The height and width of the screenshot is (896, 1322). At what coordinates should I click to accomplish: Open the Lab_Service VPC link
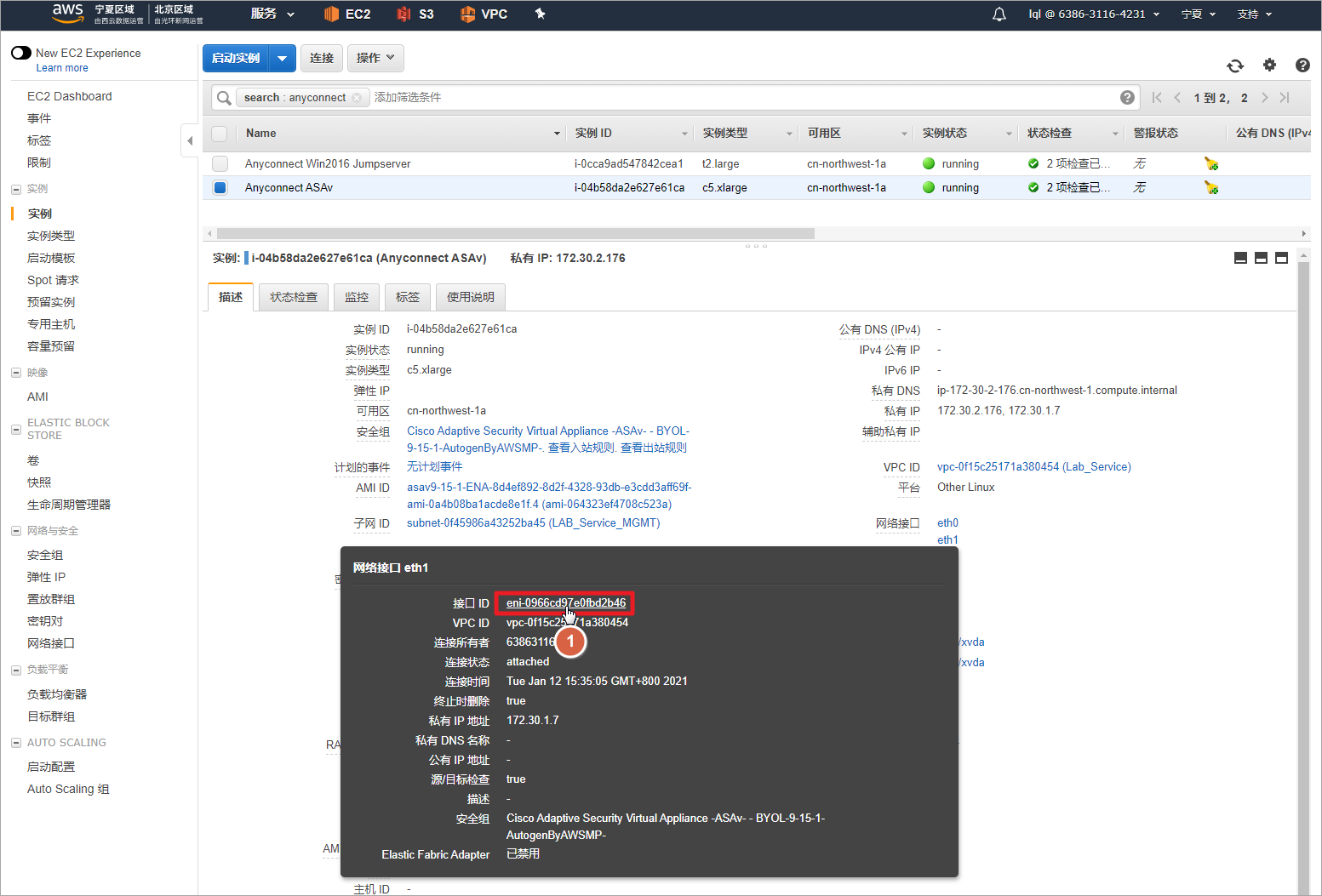coord(1034,466)
